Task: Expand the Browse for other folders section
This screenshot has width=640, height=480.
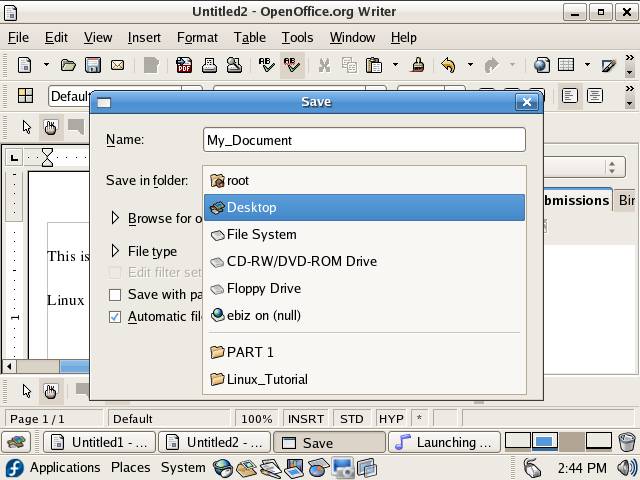Action: (116, 218)
